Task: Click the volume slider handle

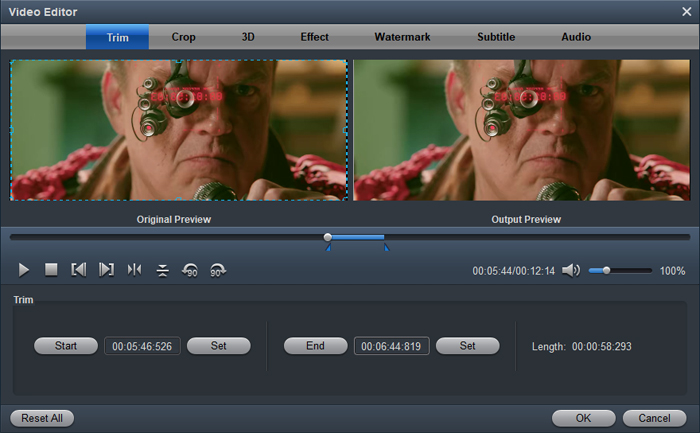Action: pos(606,271)
